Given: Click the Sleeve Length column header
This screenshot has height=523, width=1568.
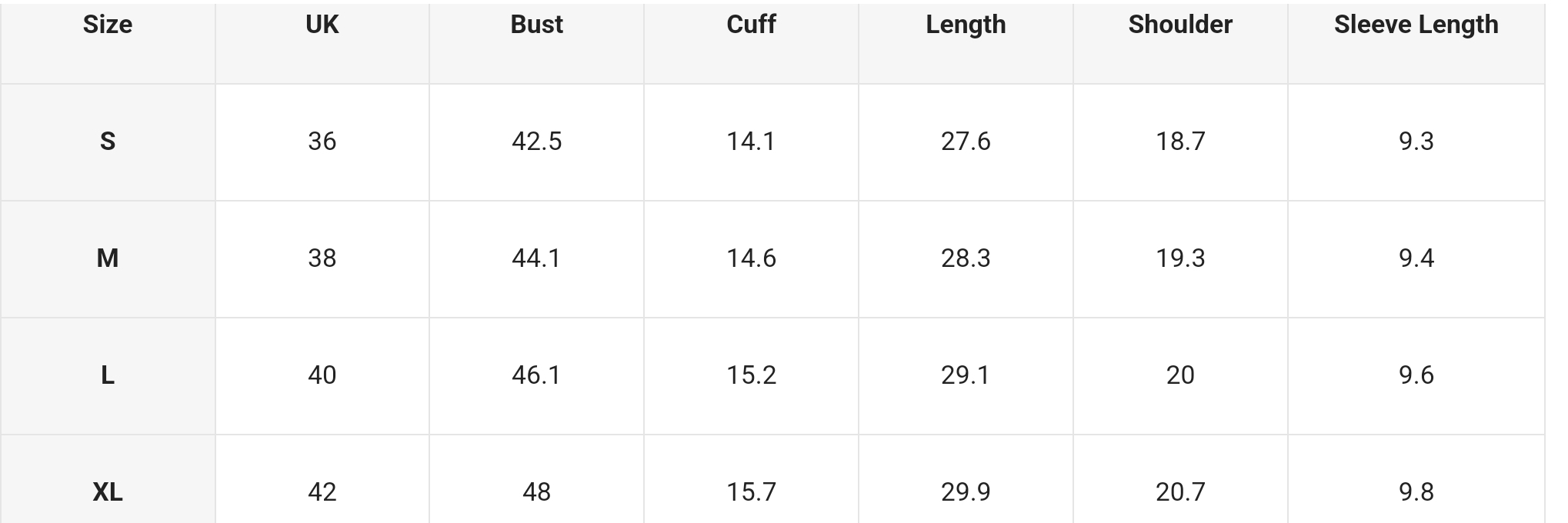Looking at the screenshot, I should point(1416,25).
